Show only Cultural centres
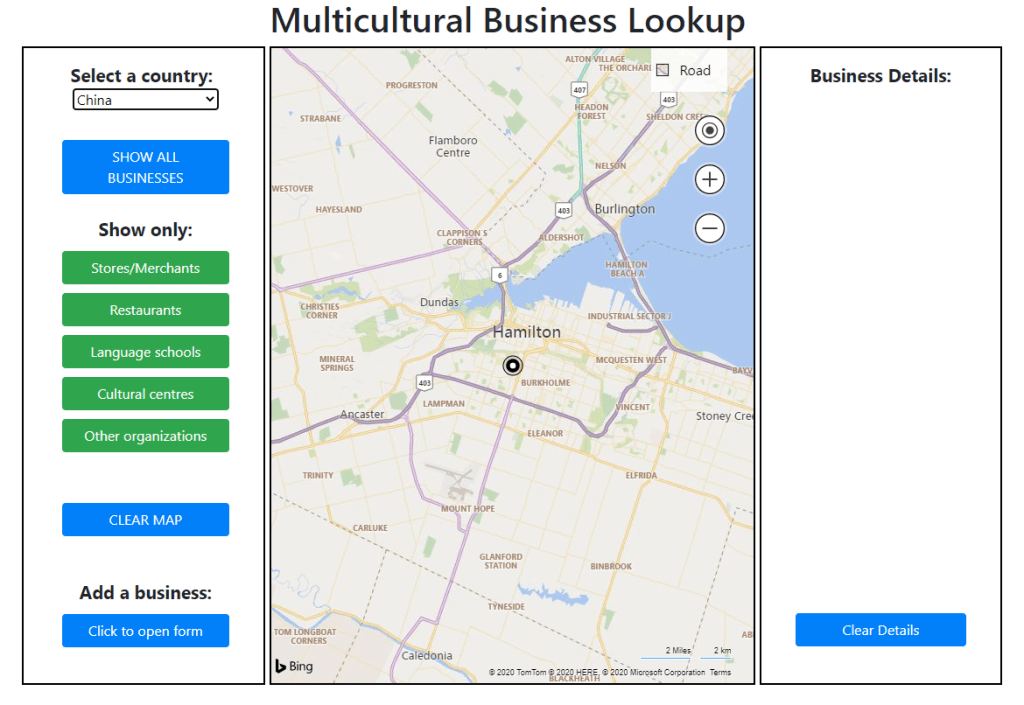Screen dimensions: 1024x705 coord(146,394)
